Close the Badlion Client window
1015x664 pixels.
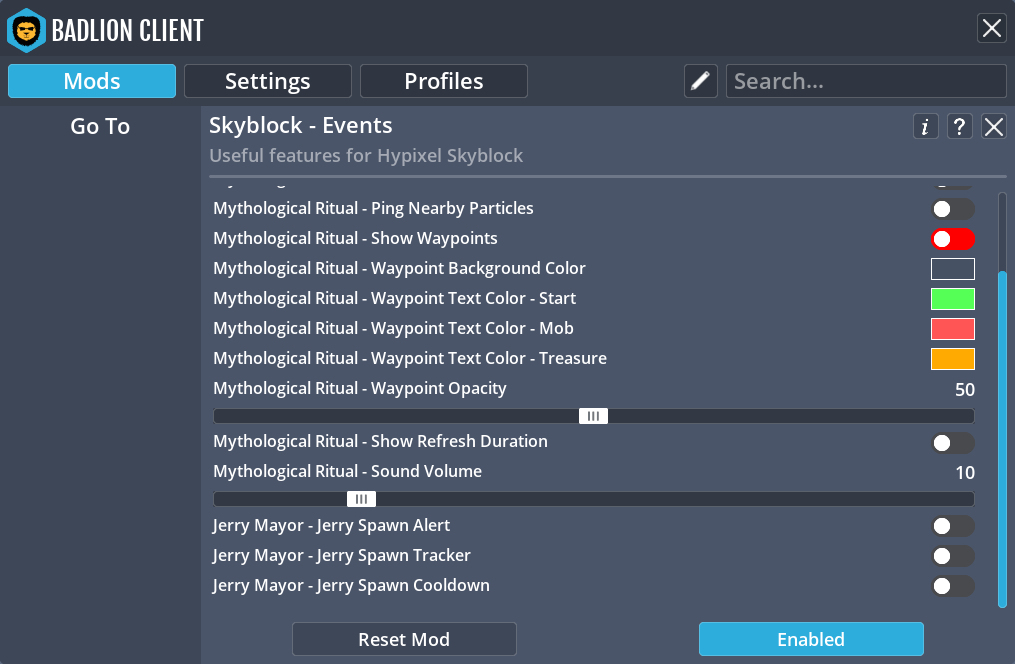click(992, 28)
